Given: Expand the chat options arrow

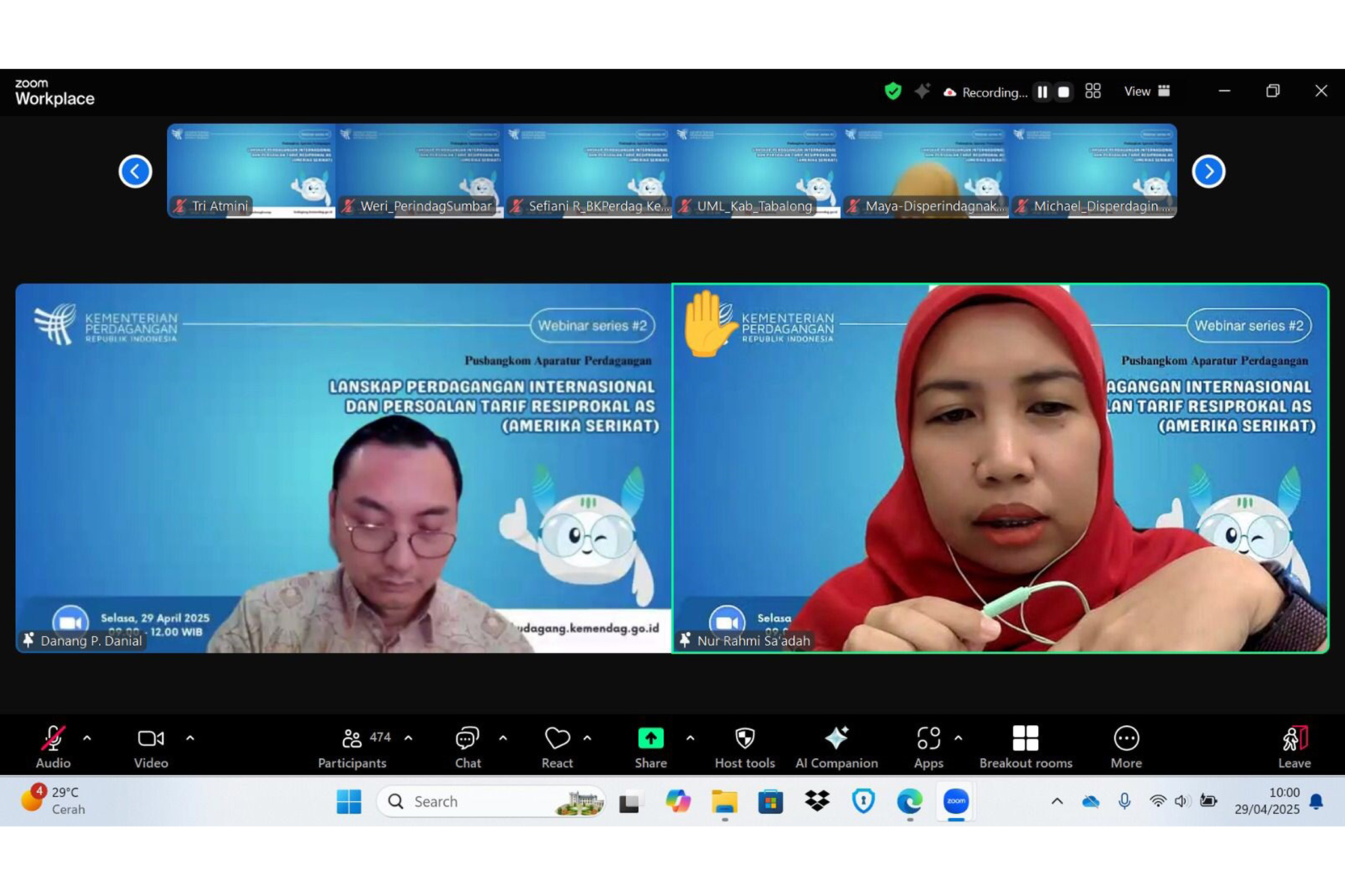Looking at the screenshot, I should point(503,738).
